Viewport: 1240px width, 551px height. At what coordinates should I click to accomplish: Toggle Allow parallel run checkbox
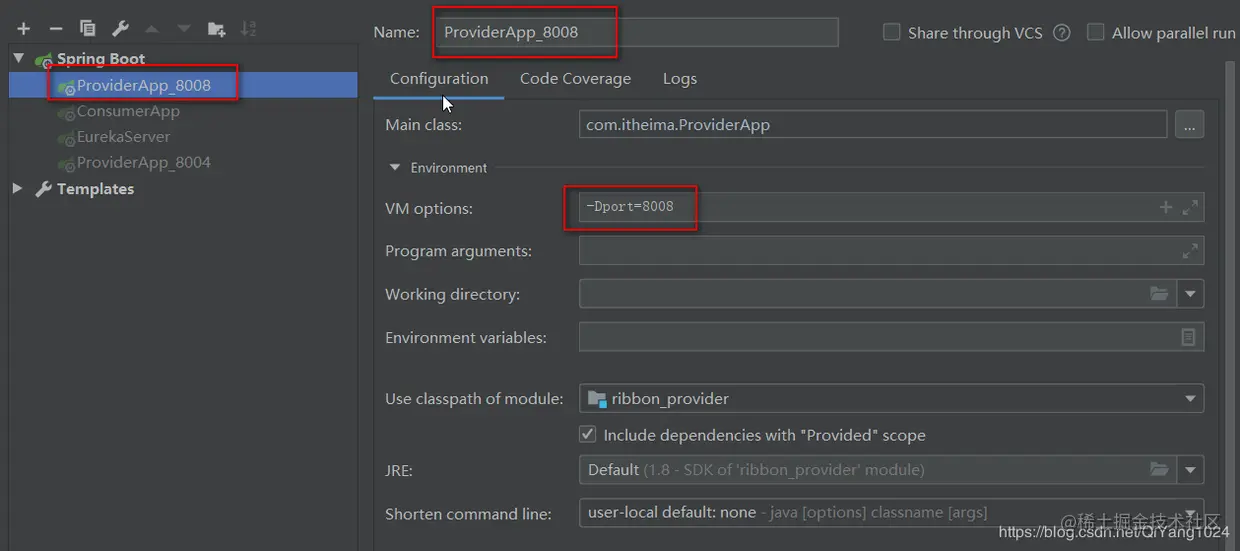tap(1095, 32)
